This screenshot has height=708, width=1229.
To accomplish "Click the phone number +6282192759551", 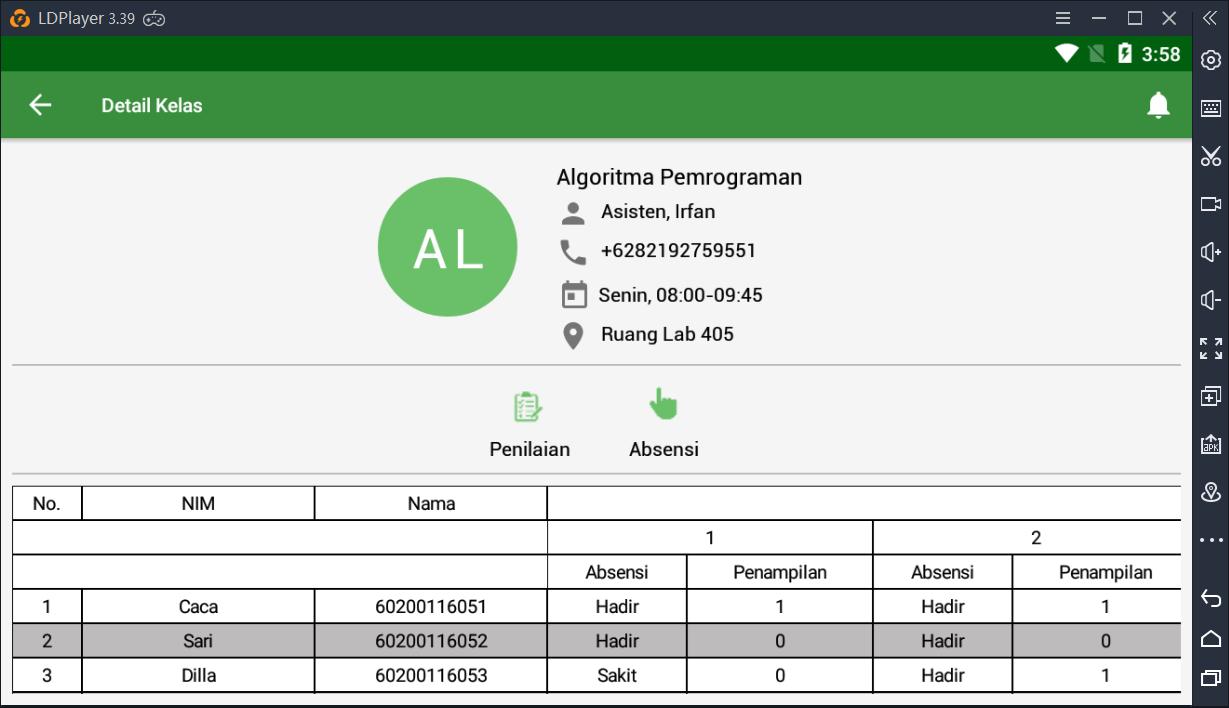I will 678,251.
